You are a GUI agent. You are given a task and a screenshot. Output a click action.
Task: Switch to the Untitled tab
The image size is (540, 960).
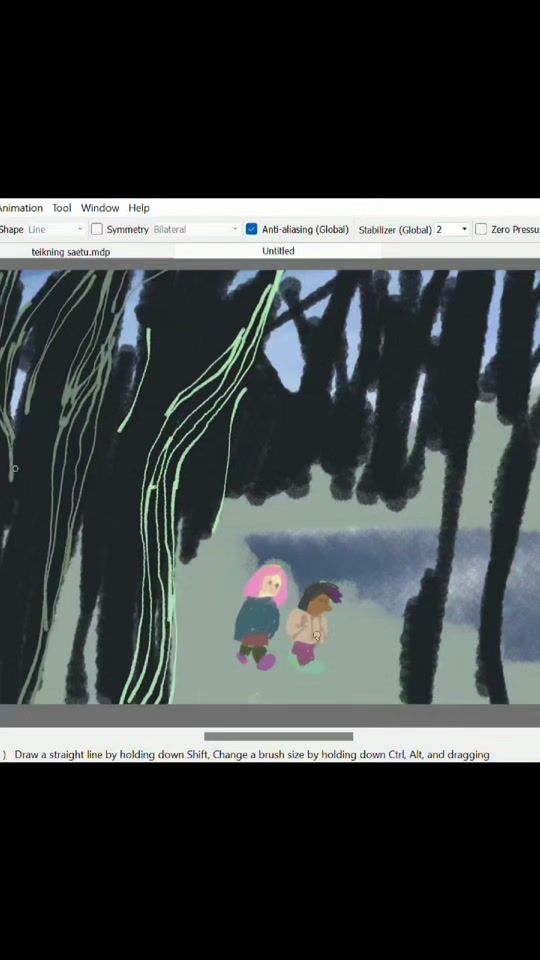tap(278, 251)
